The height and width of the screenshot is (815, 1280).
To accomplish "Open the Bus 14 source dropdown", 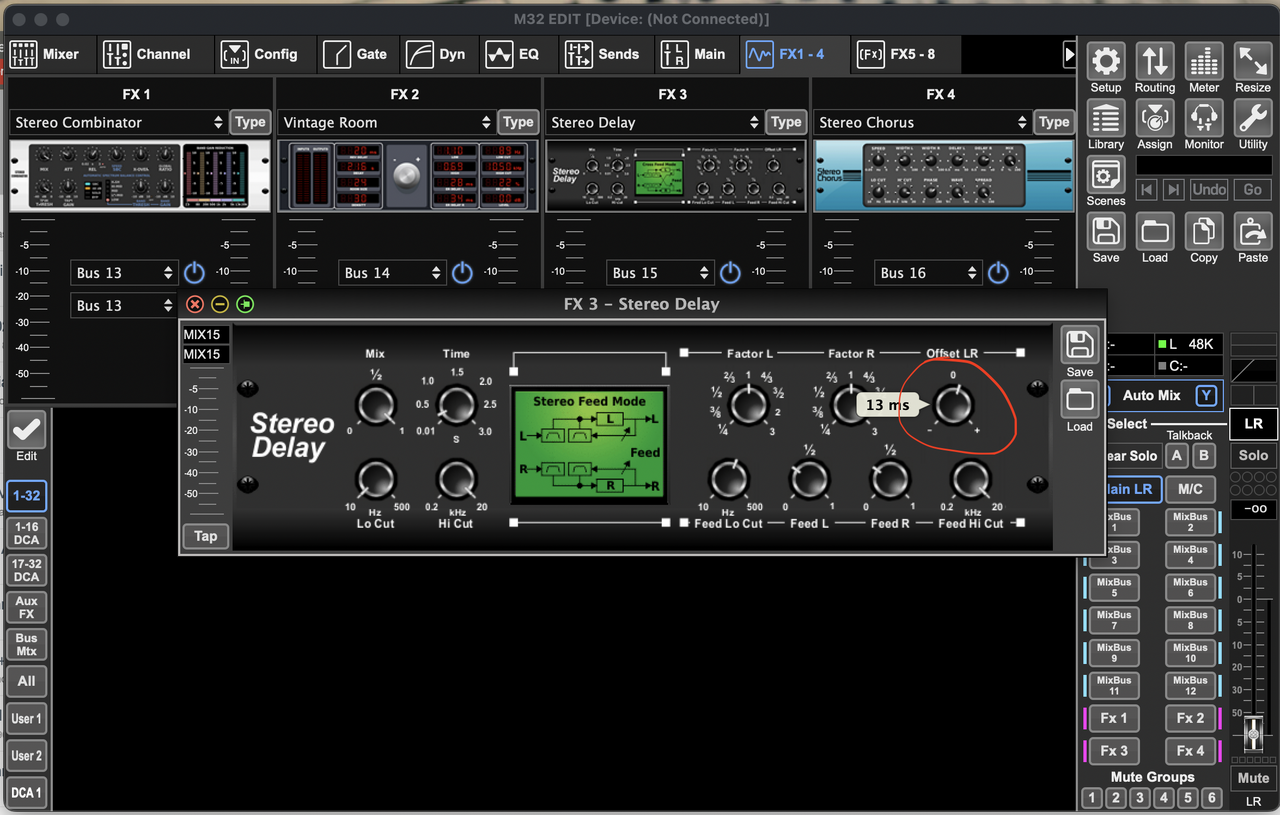I will point(392,272).
